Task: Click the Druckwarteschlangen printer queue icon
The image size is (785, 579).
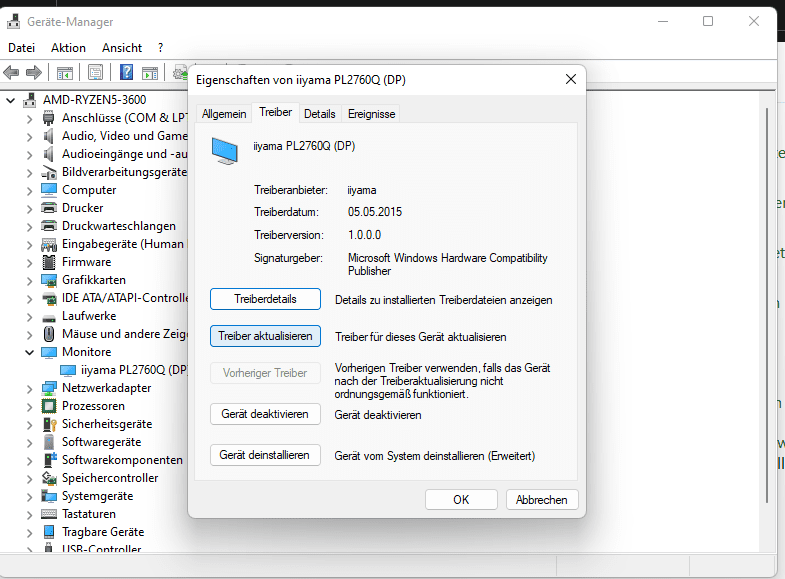Action: pyautogui.click(x=49, y=226)
